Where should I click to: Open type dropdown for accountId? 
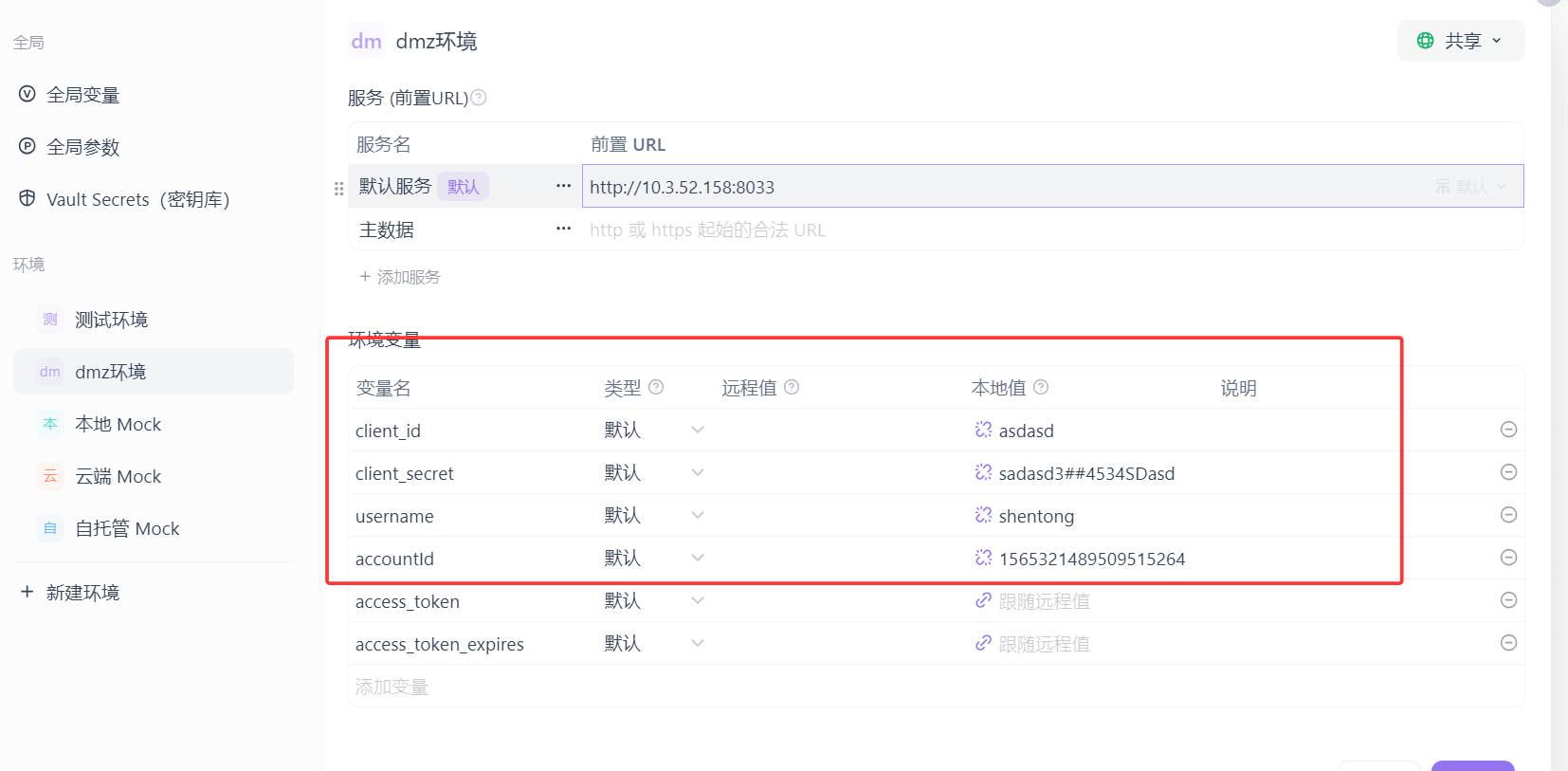coord(698,558)
